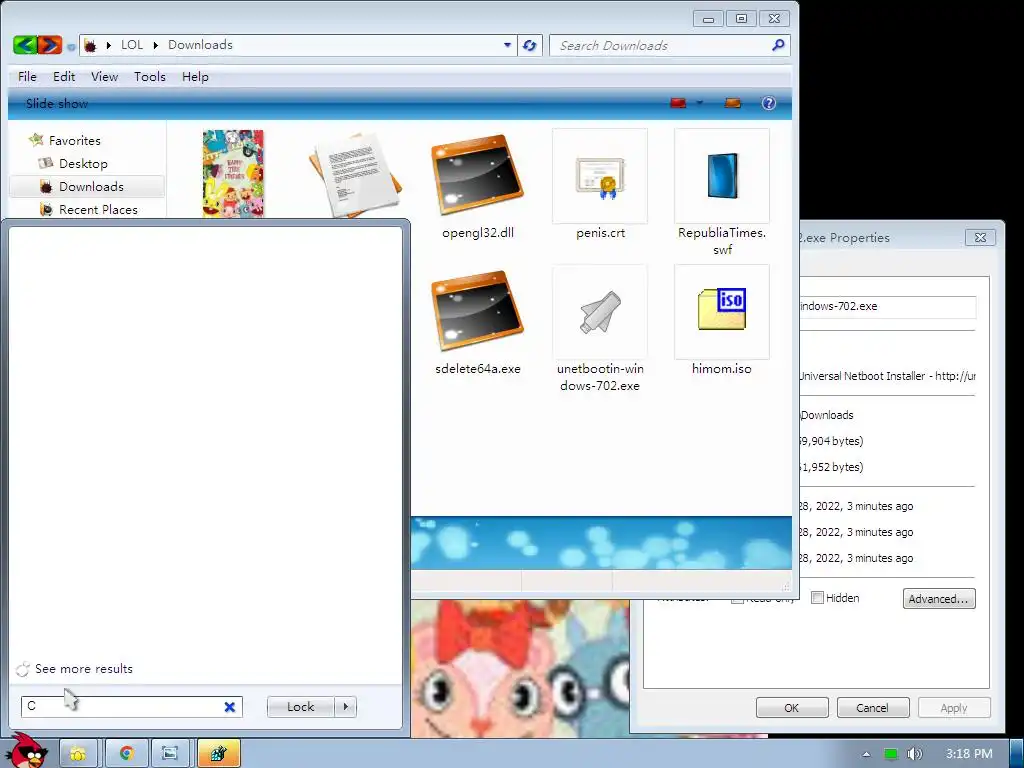Open the recent locations dropdown beside the navigation arrows

pyautogui.click(x=71, y=46)
